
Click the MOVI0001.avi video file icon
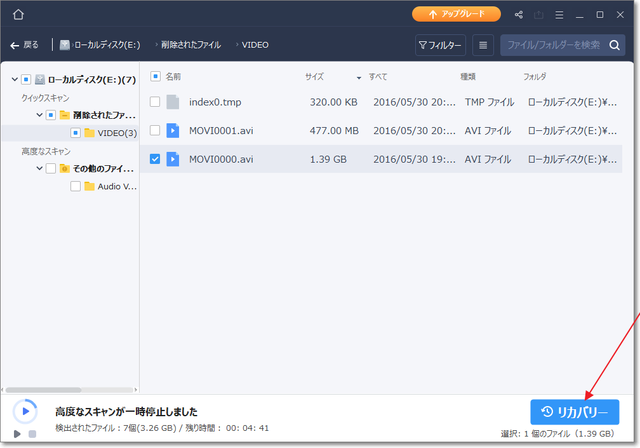[172, 130]
